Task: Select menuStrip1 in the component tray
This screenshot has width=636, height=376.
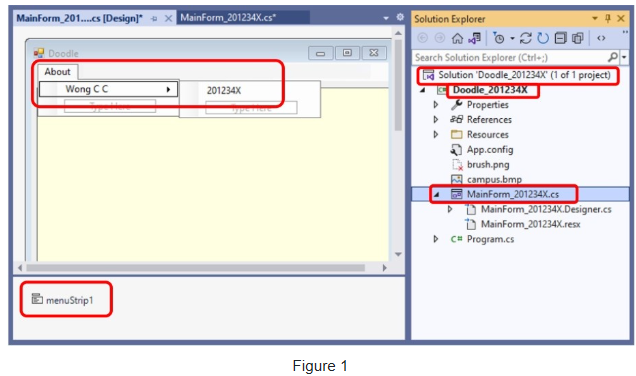Action: click(63, 300)
